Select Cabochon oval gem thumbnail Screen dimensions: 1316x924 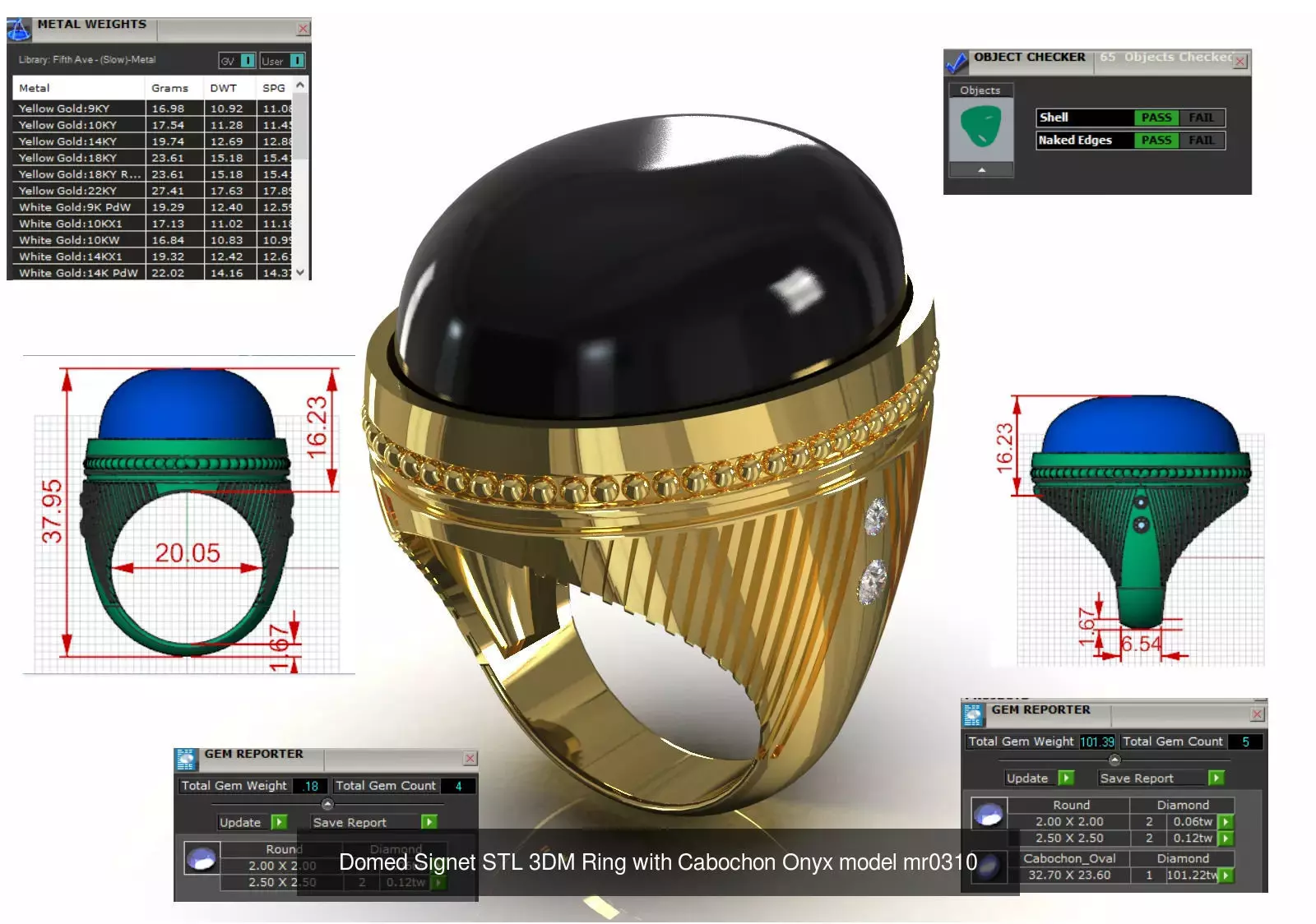point(988,866)
